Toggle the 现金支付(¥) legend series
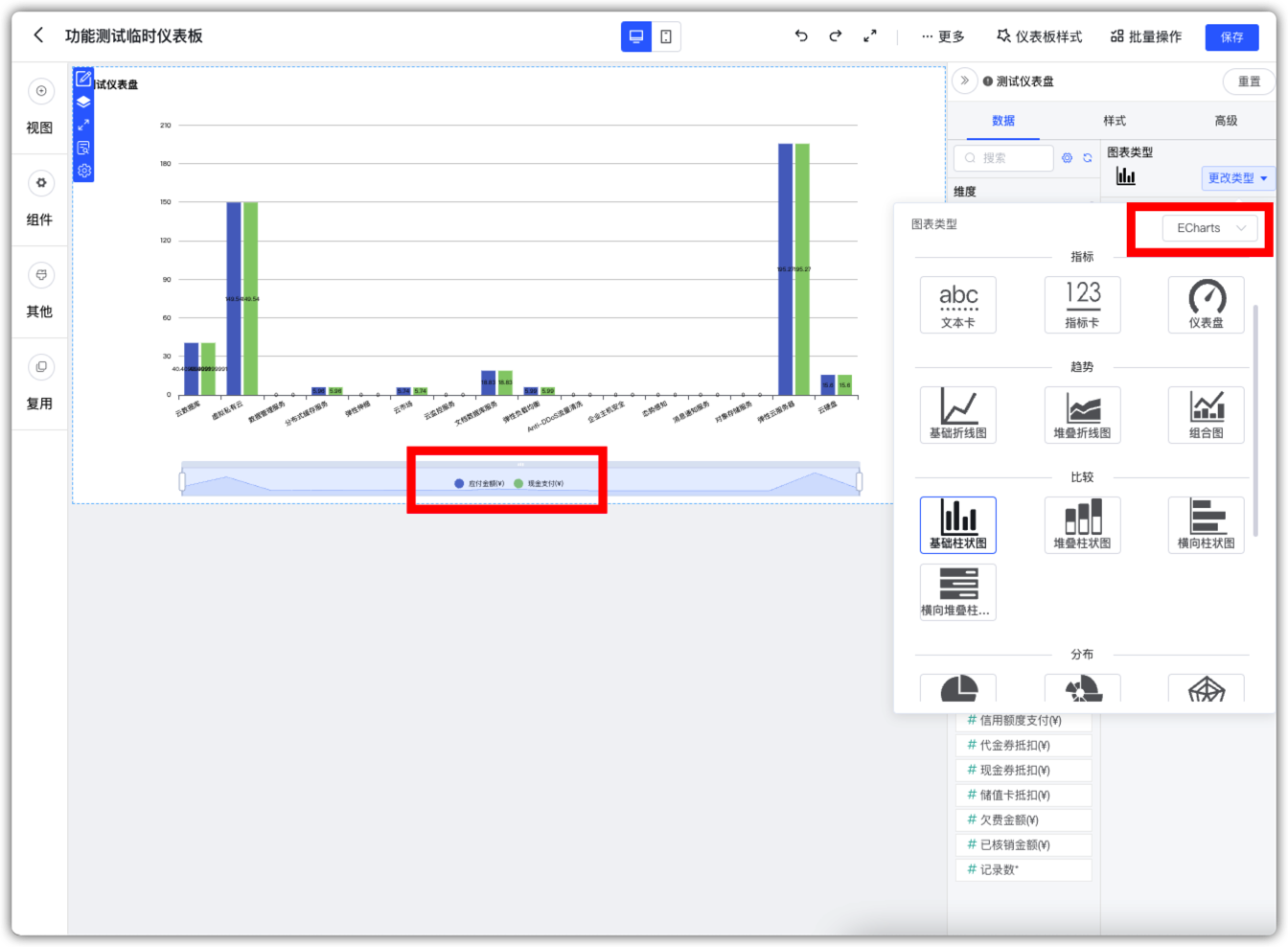 click(539, 484)
